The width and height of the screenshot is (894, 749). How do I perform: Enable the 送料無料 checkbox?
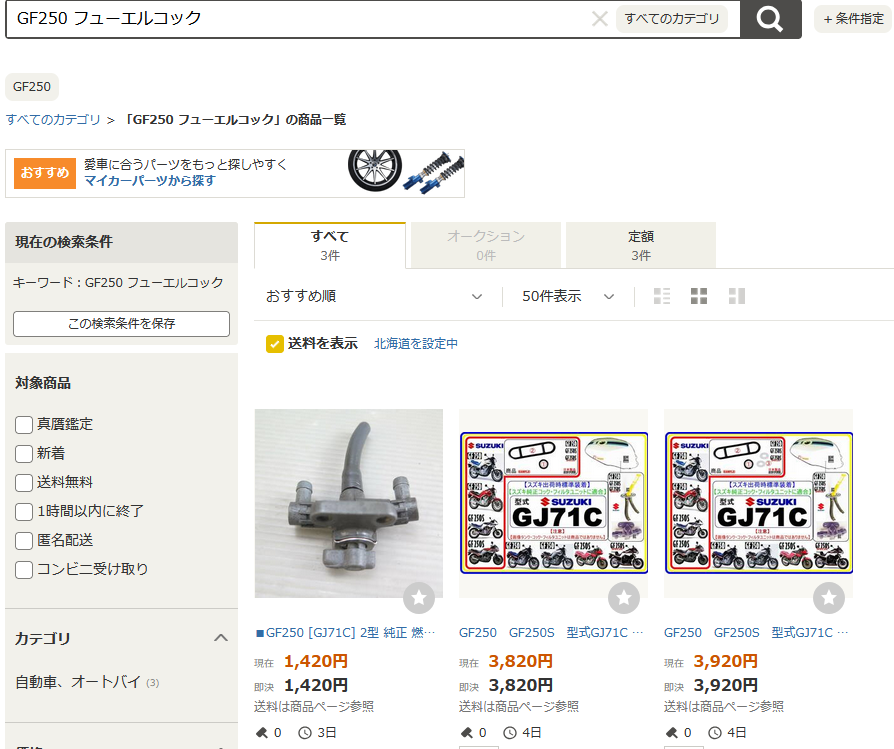[24, 483]
